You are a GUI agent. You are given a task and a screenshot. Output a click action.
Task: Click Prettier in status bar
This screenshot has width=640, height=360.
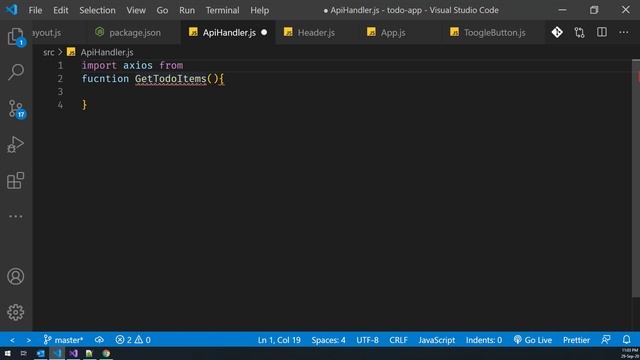pyautogui.click(x=576, y=340)
